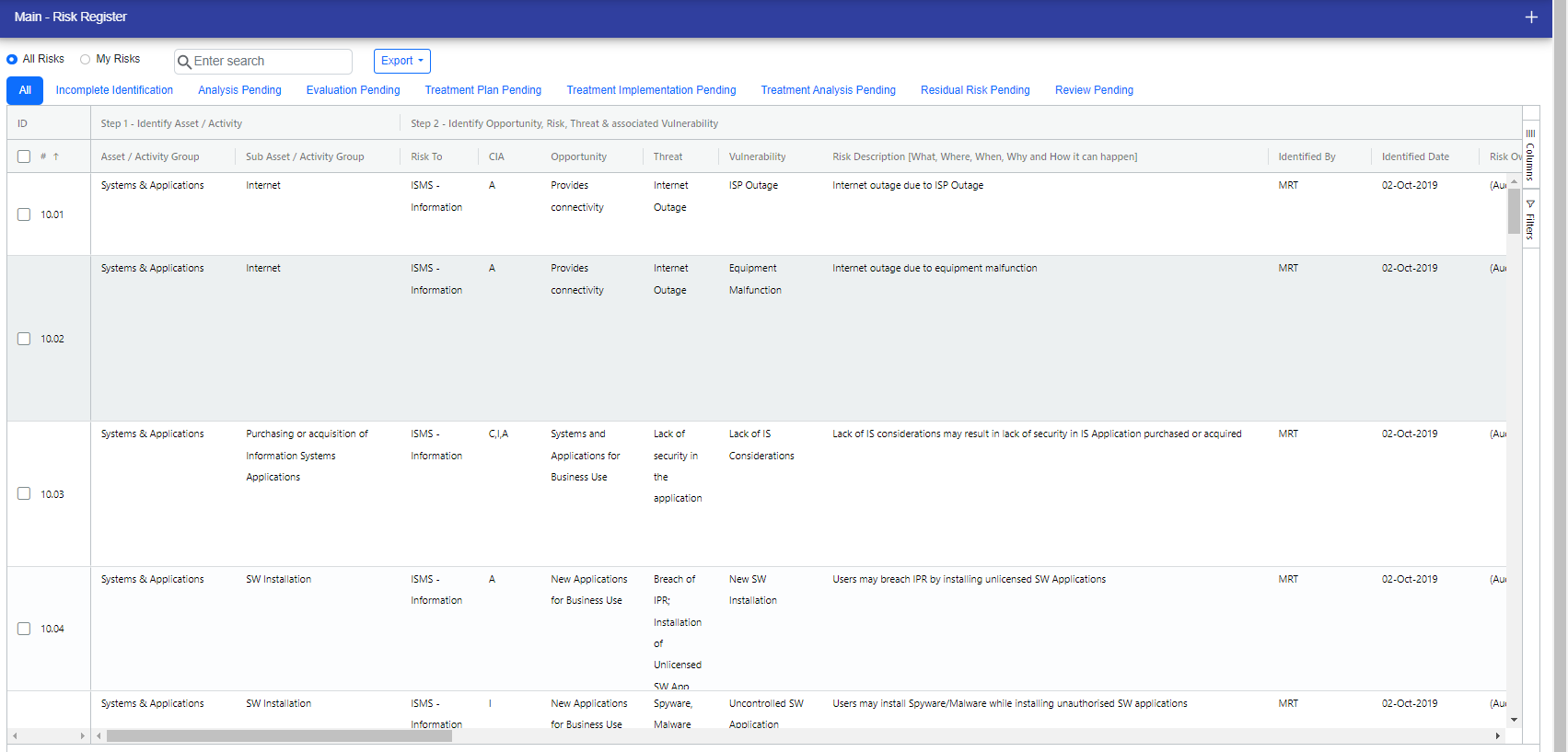Click the vertical scrollbar up arrow
The image size is (1568, 752).
[1514, 181]
